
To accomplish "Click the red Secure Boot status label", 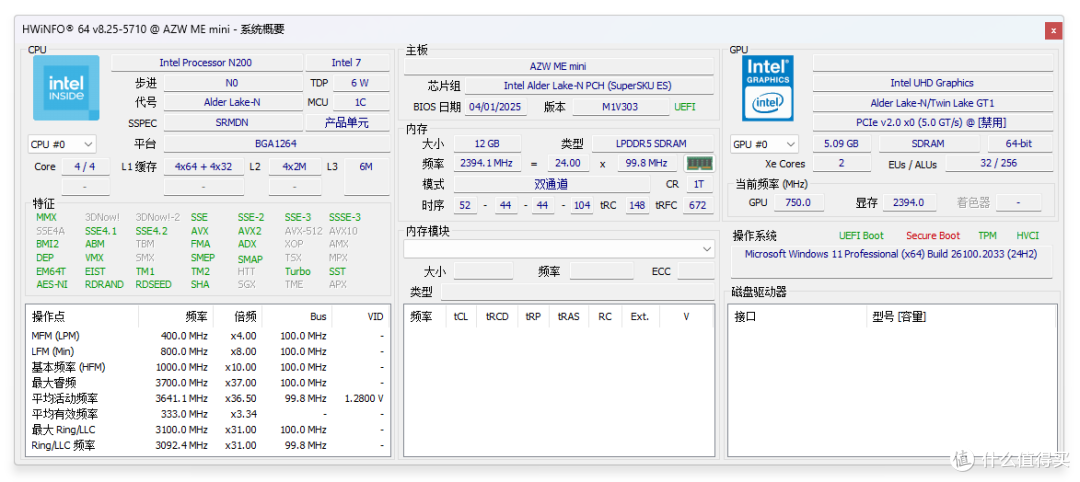I will pyautogui.click(x=933, y=235).
